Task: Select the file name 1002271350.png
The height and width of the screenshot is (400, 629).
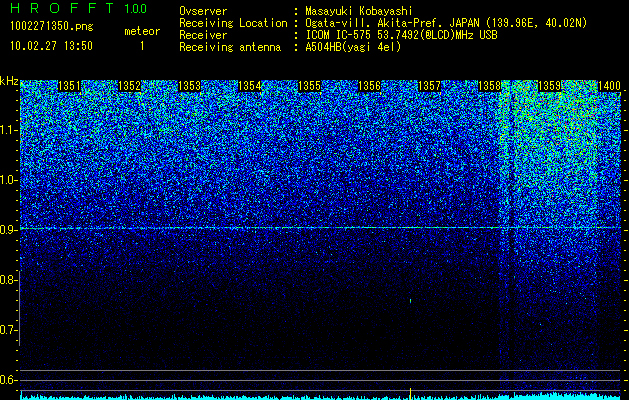Action: (x=52, y=27)
